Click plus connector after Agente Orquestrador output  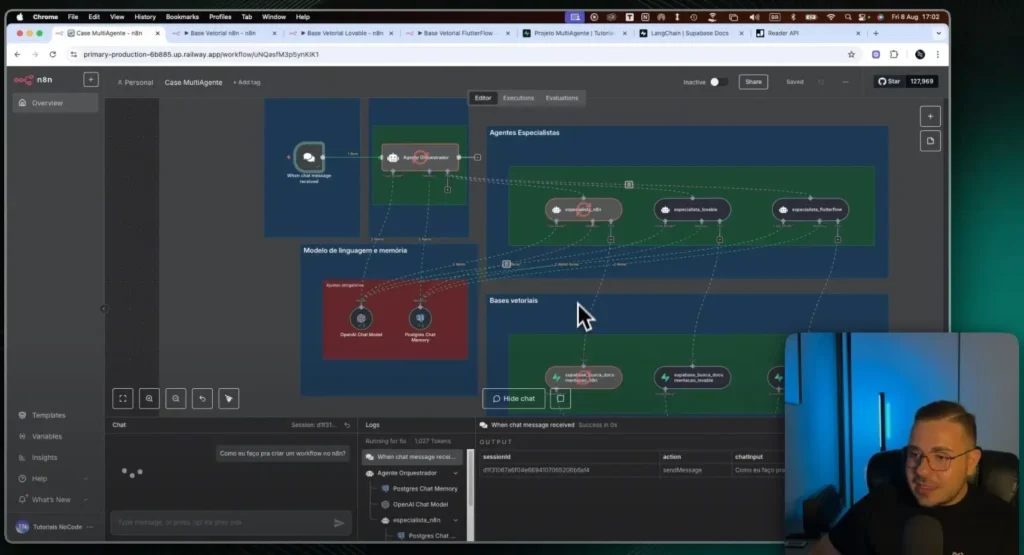coord(477,157)
